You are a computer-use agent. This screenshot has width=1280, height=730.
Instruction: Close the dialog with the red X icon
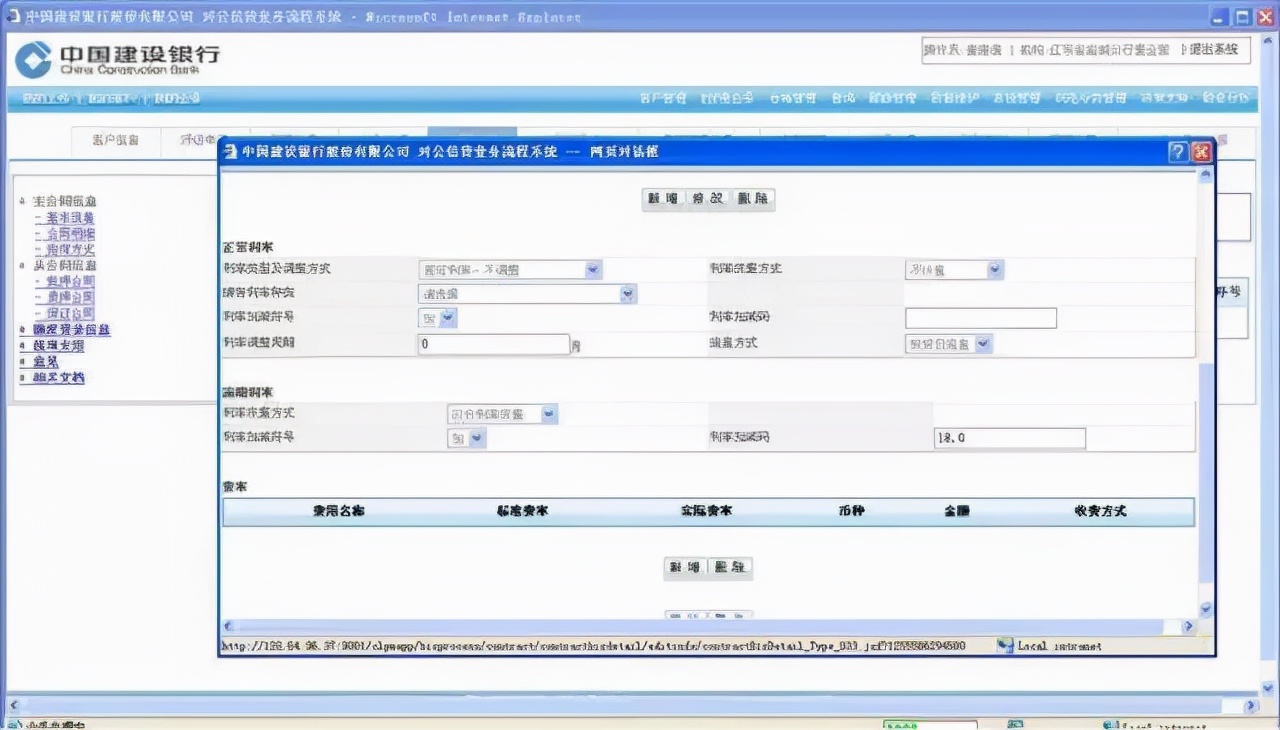(x=1201, y=151)
